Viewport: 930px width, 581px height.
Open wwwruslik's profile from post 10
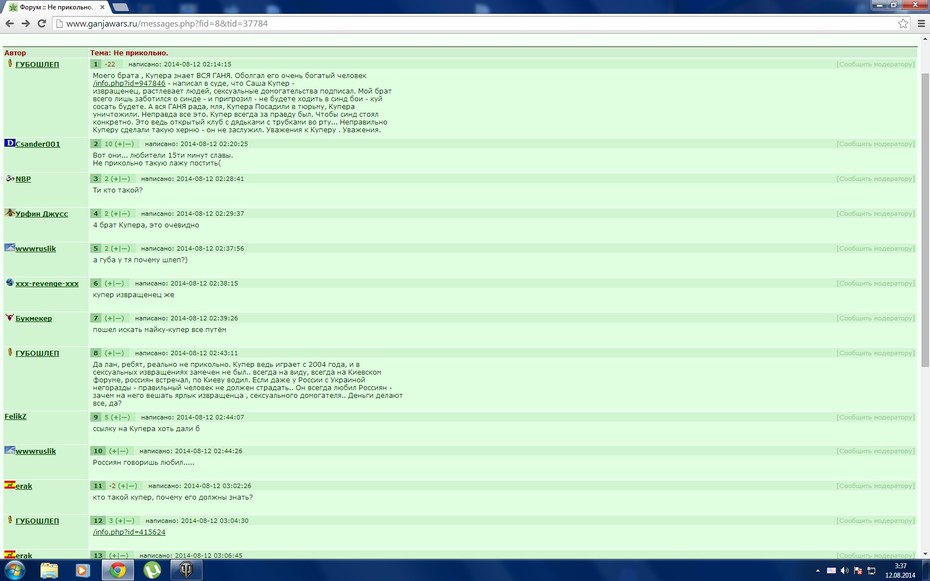36,451
